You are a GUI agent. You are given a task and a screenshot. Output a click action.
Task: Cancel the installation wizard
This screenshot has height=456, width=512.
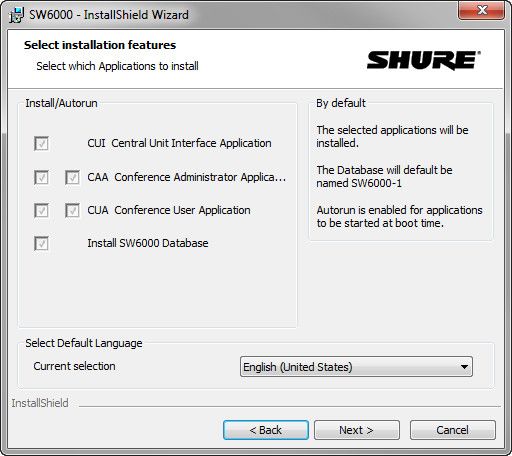(452, 430)
